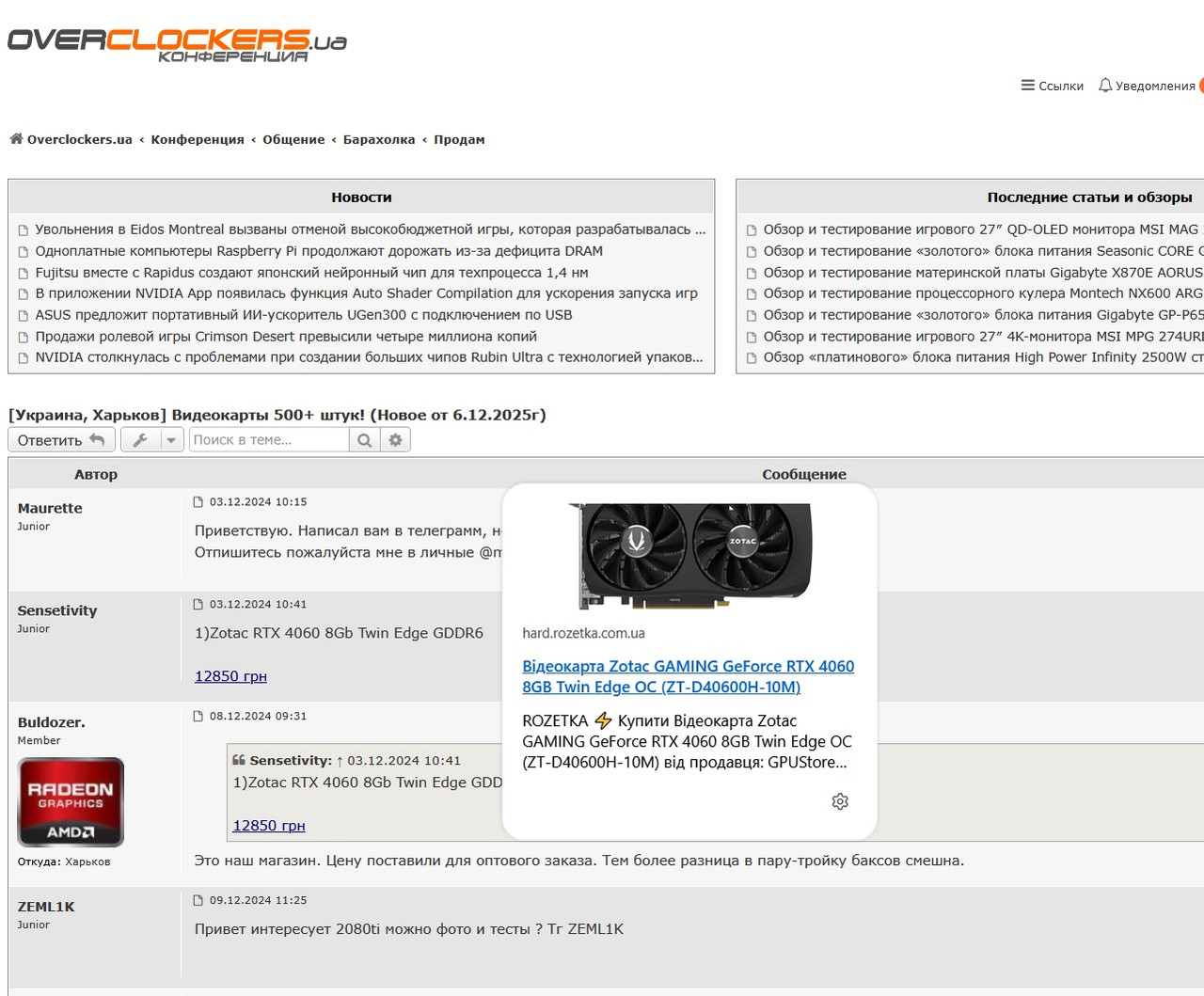
Task: Open the link preview settings gear
Action: tap(840, 801)
